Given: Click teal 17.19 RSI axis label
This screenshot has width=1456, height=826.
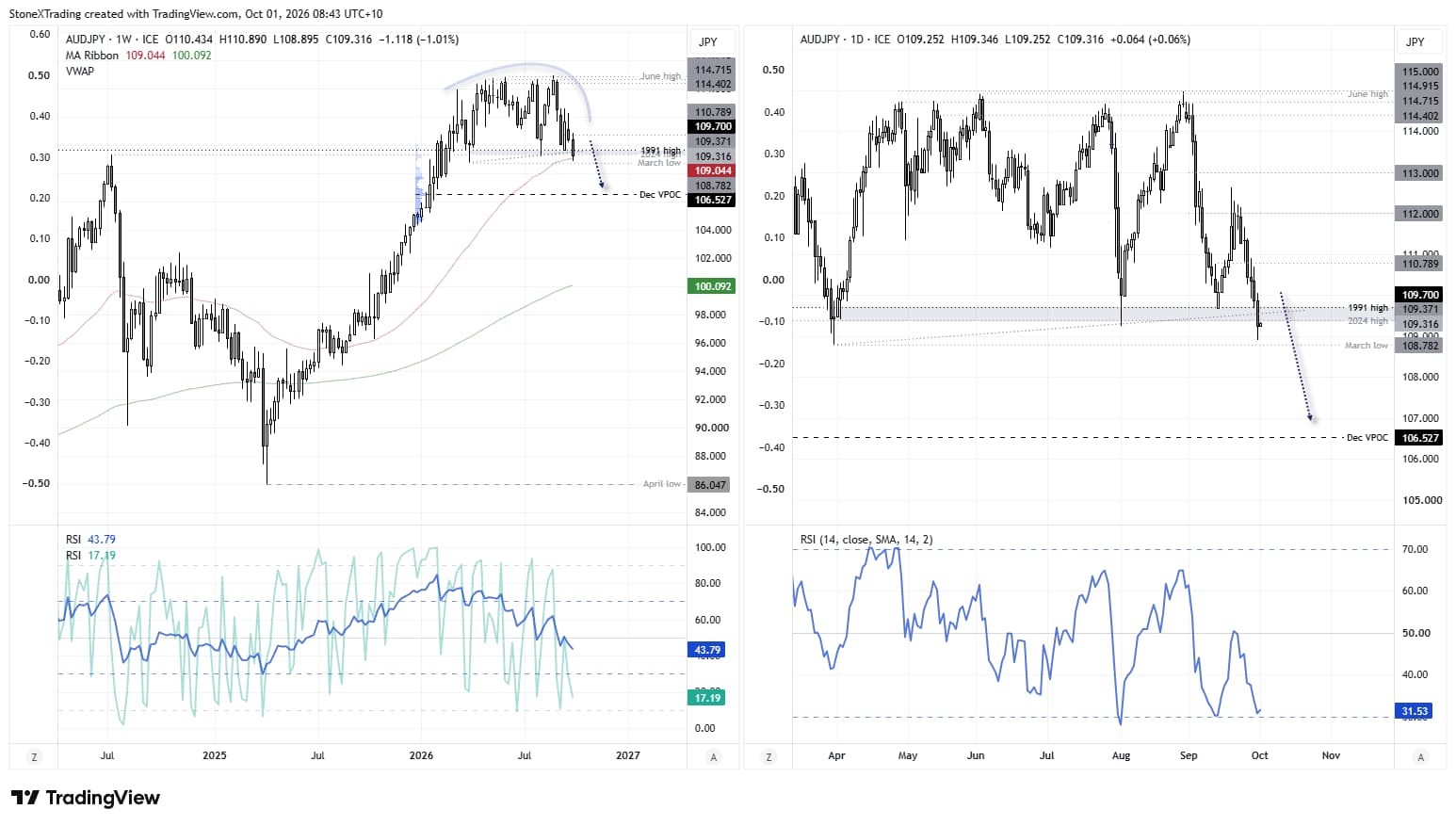Looking at the screenshot, I should coord(707,698).
